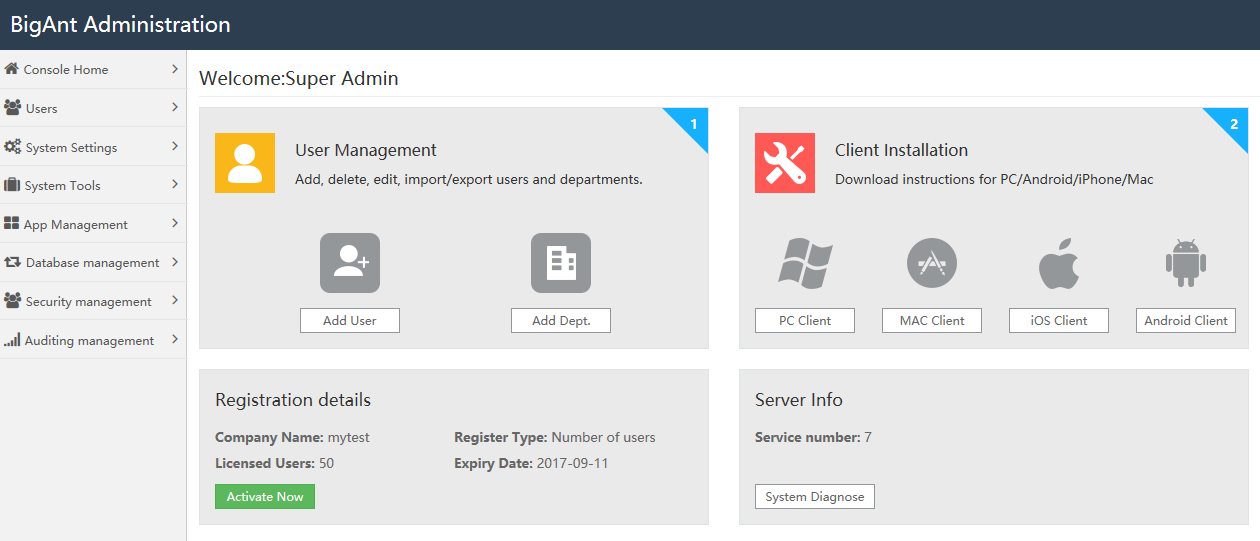1260x541 pixels.
Task: Click the Add User button
Action: click(x=350, y=320)
